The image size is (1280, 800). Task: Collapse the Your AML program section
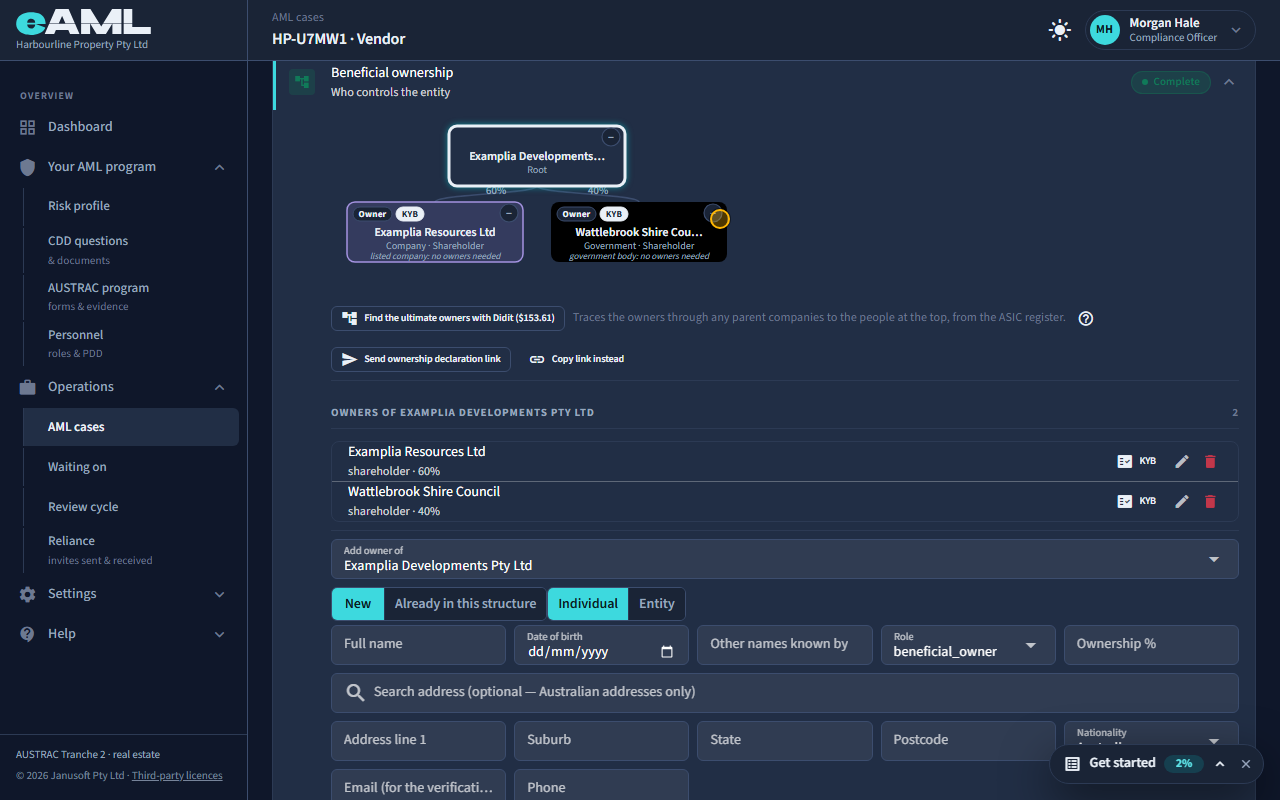[x=220, y=167]
